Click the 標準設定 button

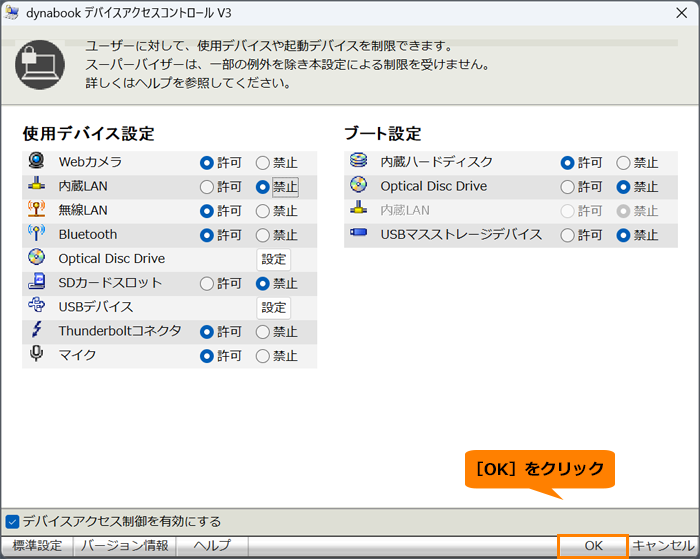[x=37, y=546]
